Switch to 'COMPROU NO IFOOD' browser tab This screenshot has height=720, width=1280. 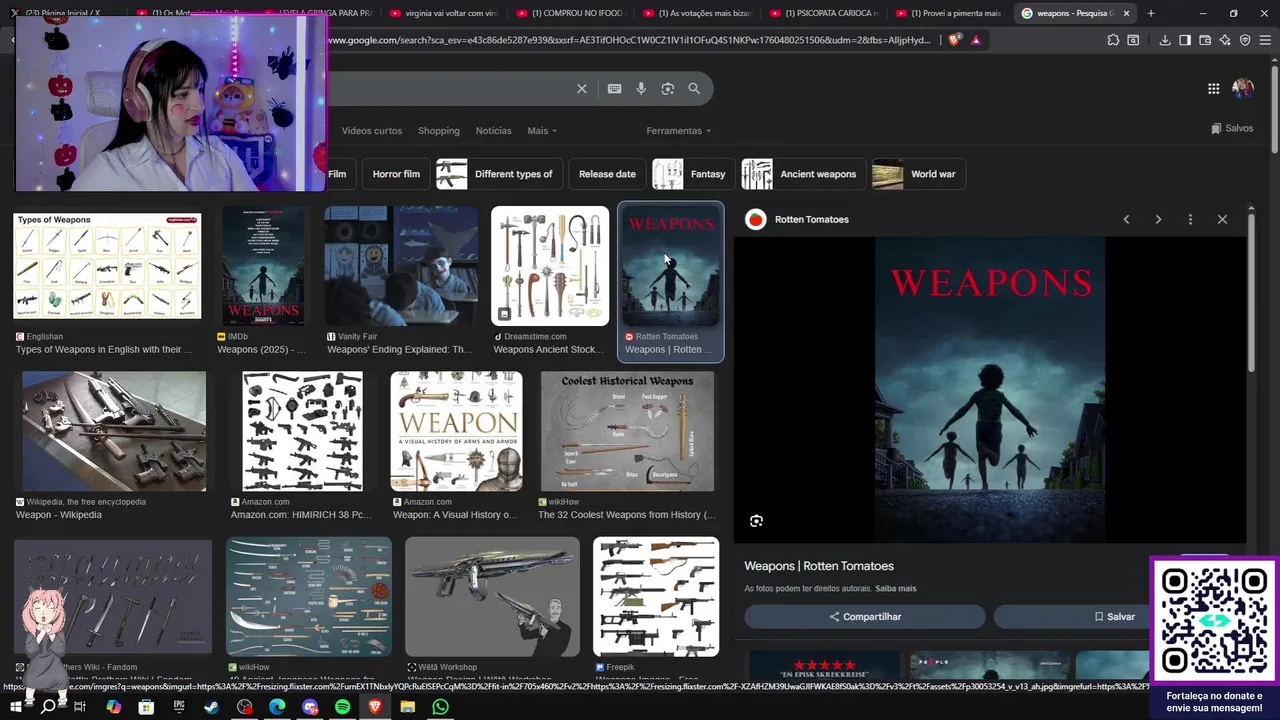click(x=571, y=13)
